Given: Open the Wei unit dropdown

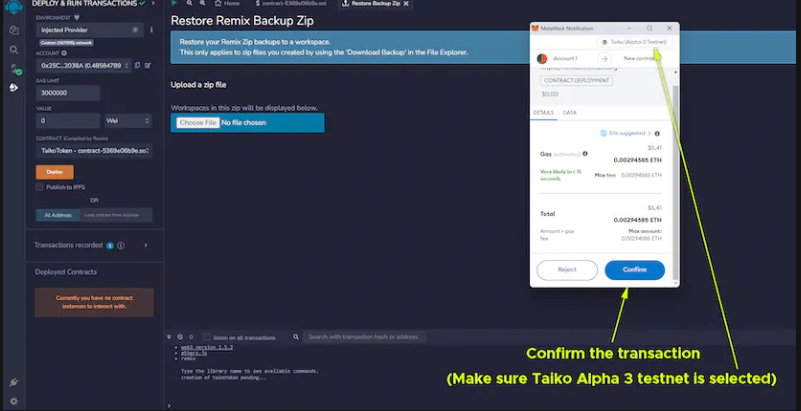Looking at the screenshot, I should point(128,121).
